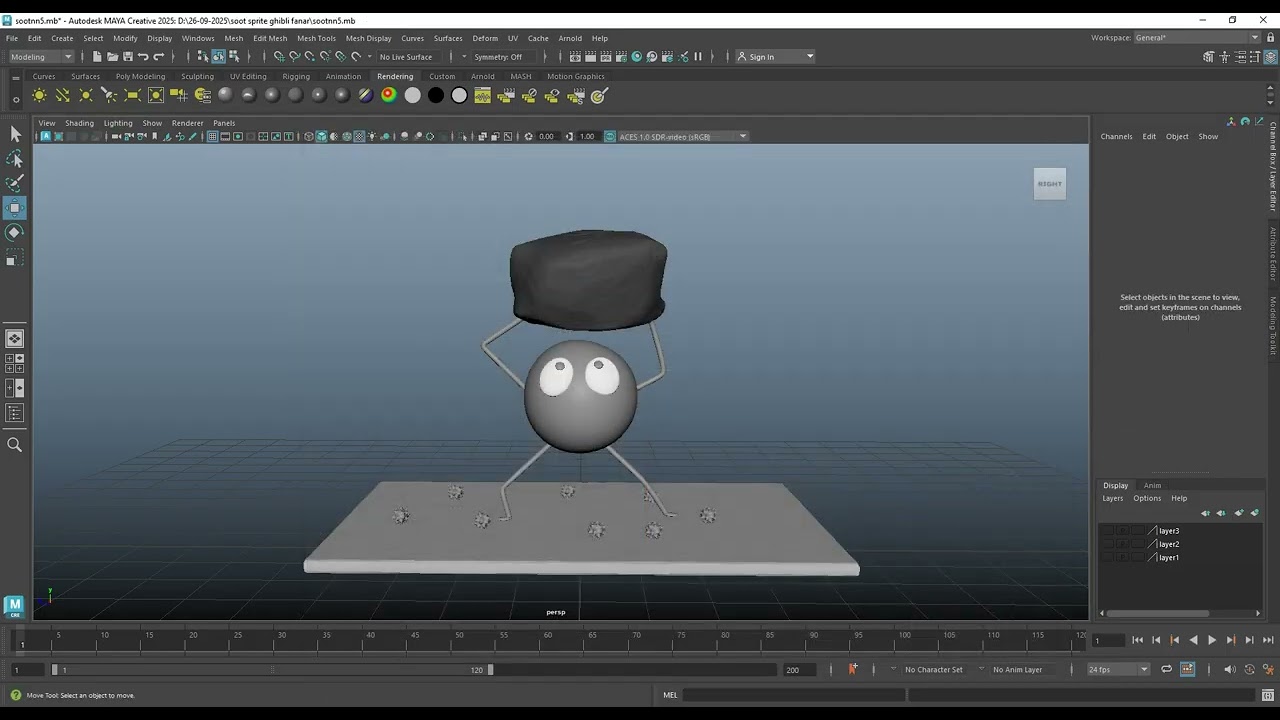Create a new scene file icon
Viewport: 1280px width, 720px height.
tap(97, 57)
